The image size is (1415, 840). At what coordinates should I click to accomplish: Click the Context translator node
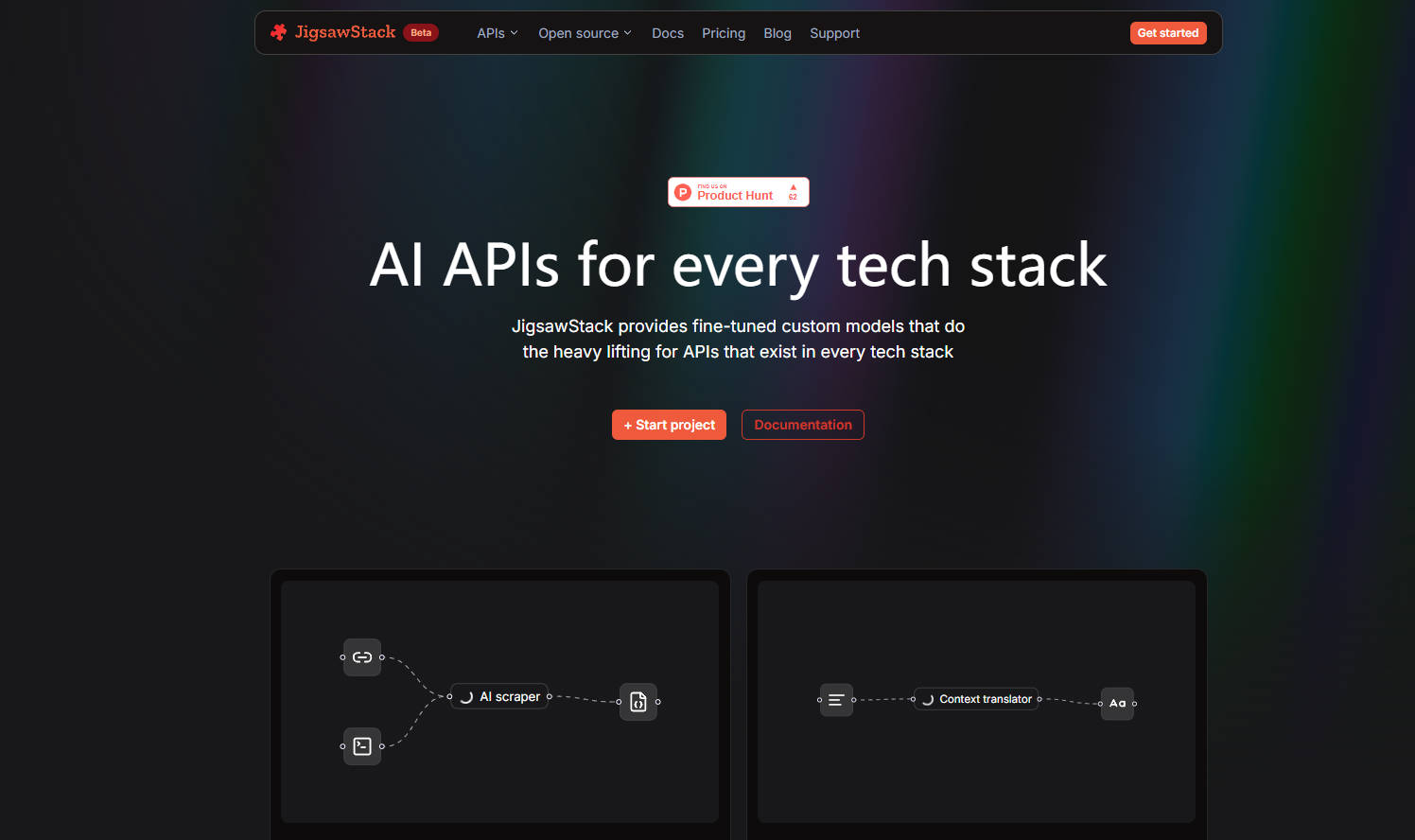[975, 699]
